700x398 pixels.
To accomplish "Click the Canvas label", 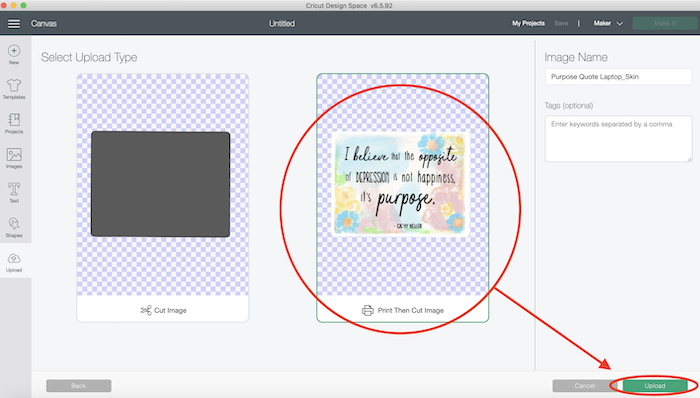I will (x=44, y=24).
